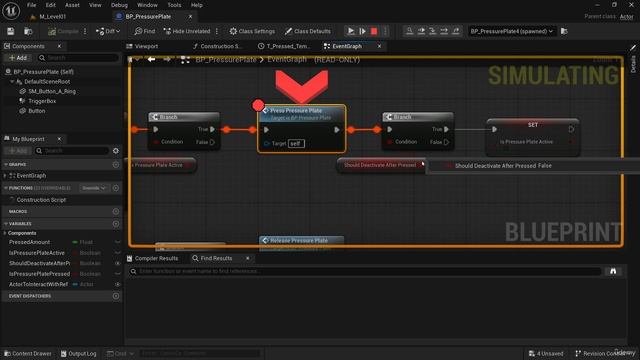Add a new variable via Variables plus icon
This screenshot has width=640, height=360.
pyautogui.click(x=116, y=224)
